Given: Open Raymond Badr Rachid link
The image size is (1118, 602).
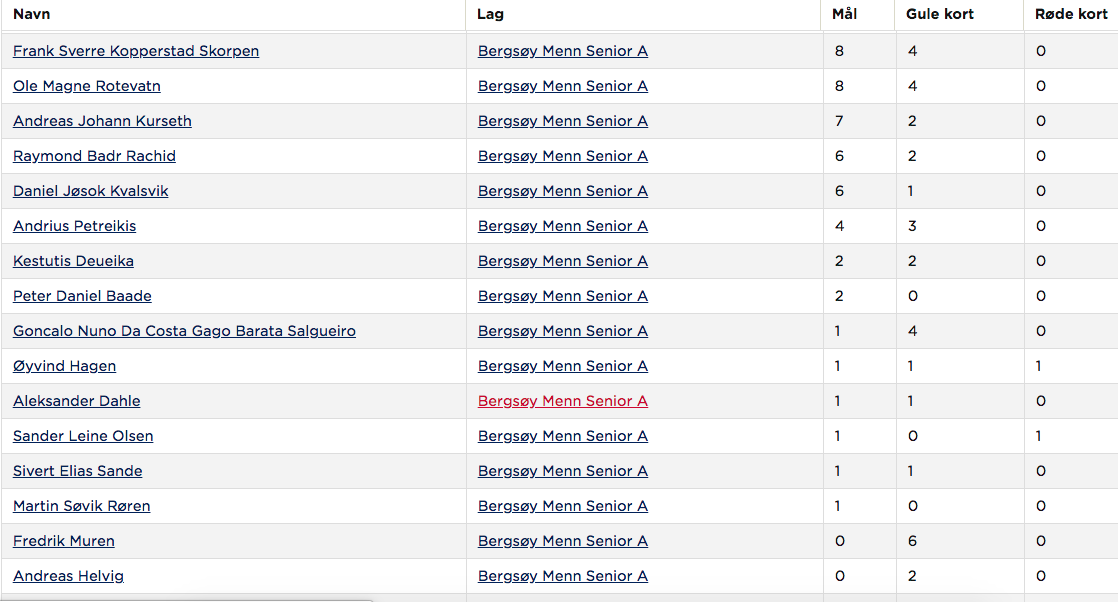Looking at the screenshot, I should [x=94, y=155].
